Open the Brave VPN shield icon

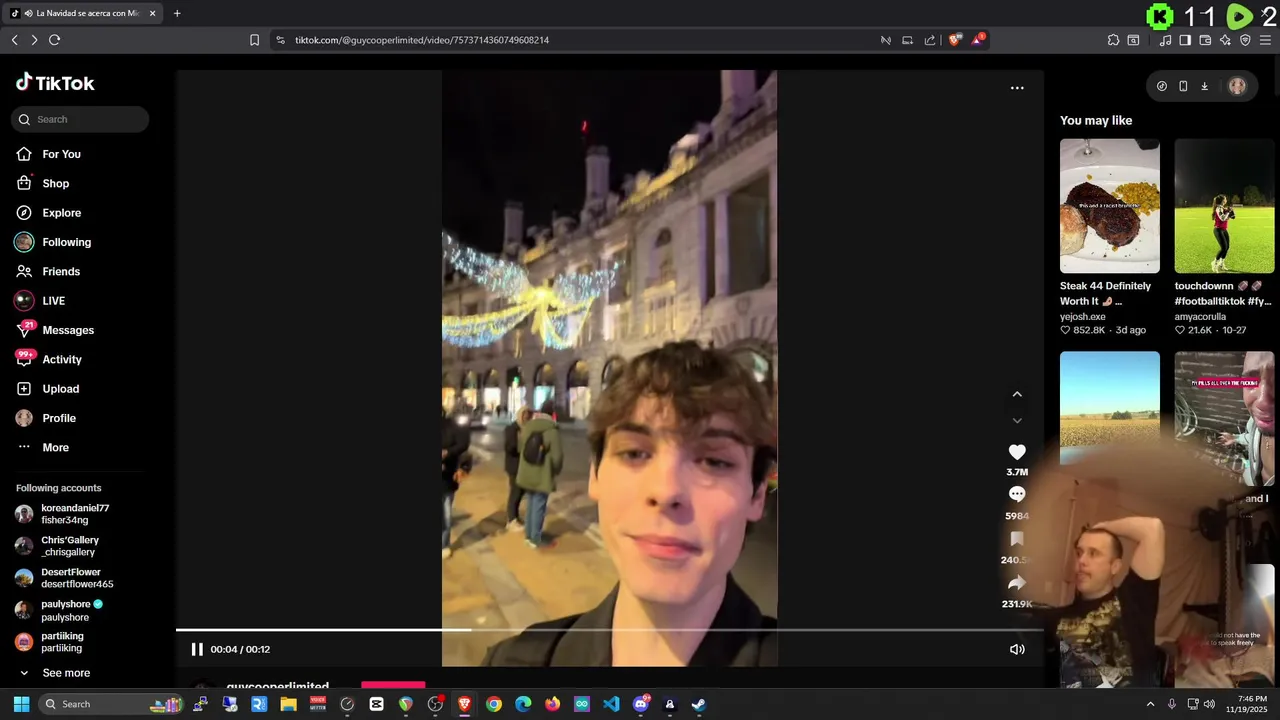point(1245,40)
